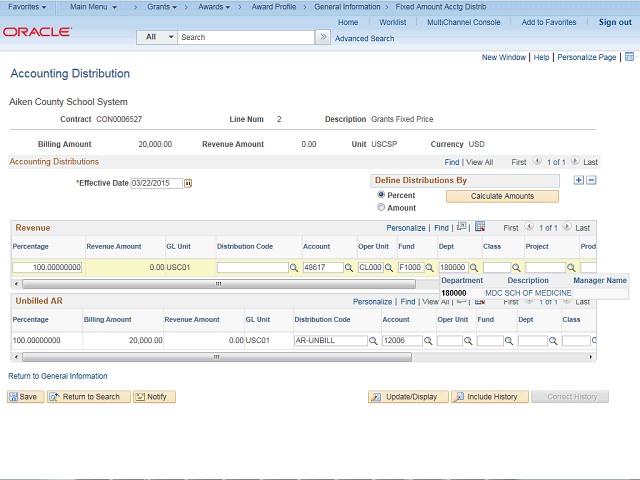Viewport: 640px width, 480px height.
Task: Open Advanced Search link
Action: pyautogui.click(x=364, y=38)
